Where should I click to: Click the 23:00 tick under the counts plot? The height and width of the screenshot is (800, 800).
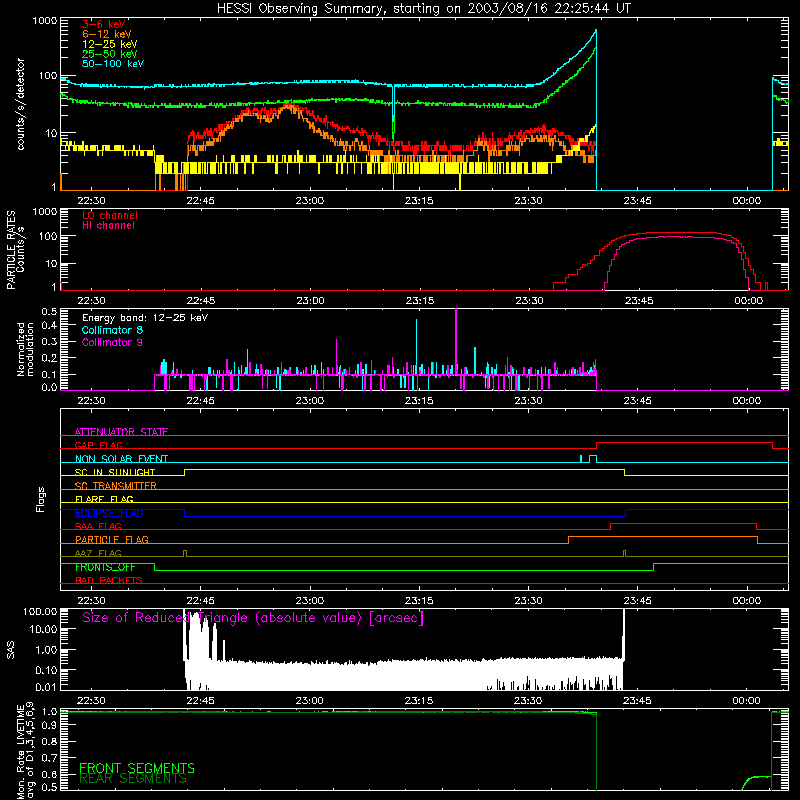click(x=310, y=201)
